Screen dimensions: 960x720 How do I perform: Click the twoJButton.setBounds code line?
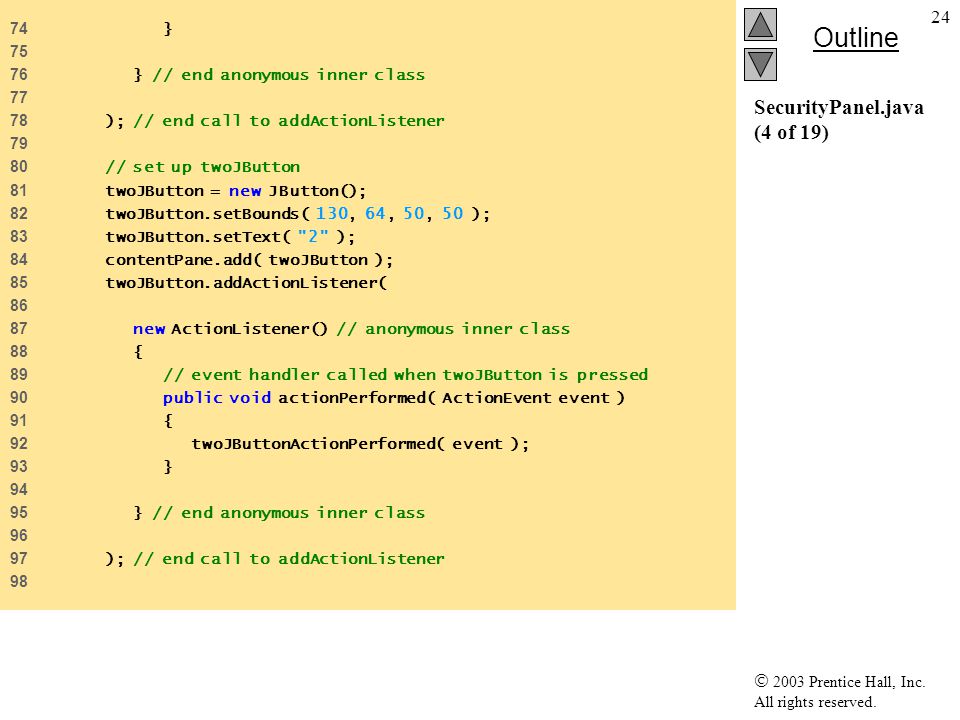(298, 214)
